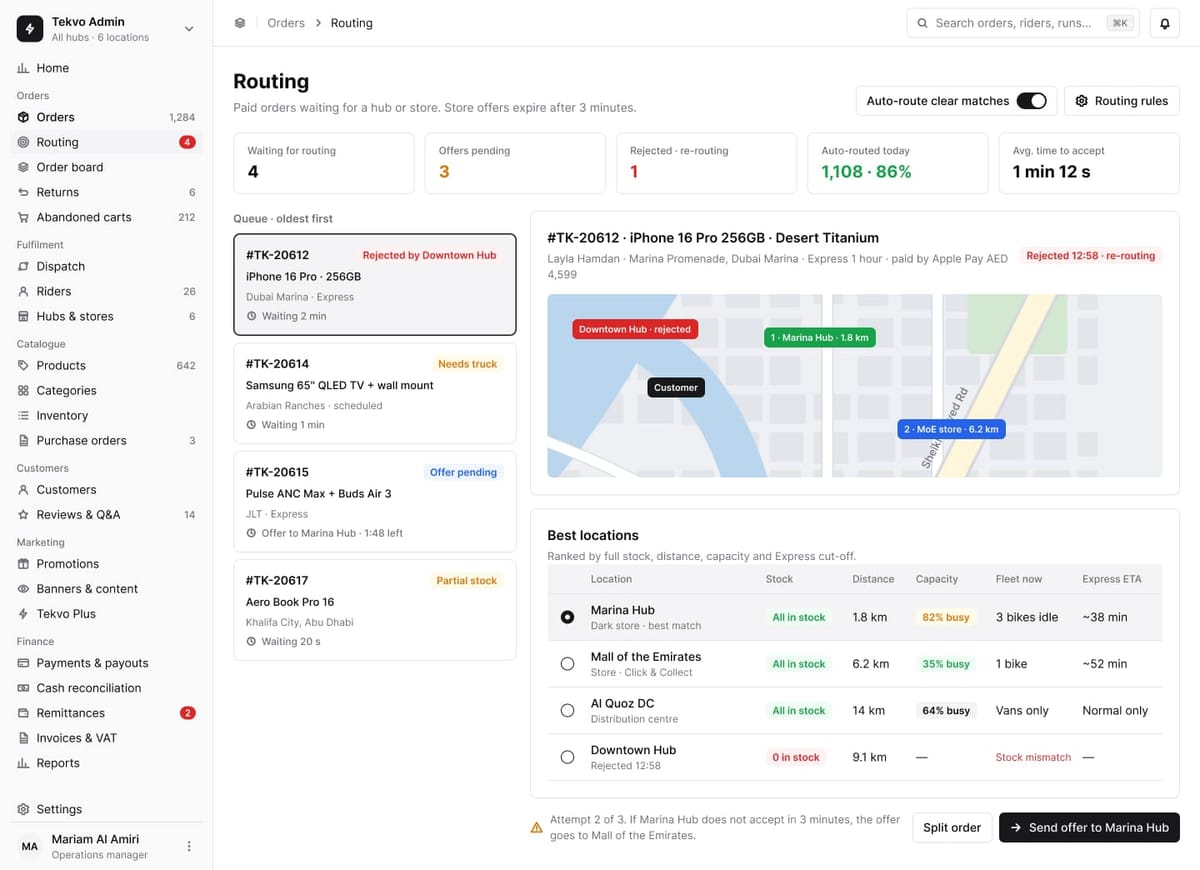The image size is (1200, 870).
Task: Select the Marina Hub radio button
Action: point(567,617)
